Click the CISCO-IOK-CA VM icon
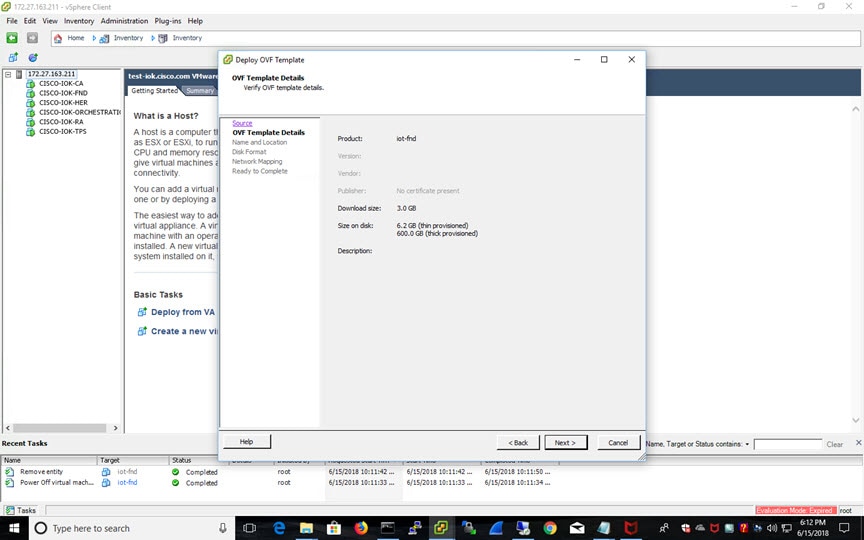Viewport: 864px width, 540px height. pos(31,84)
